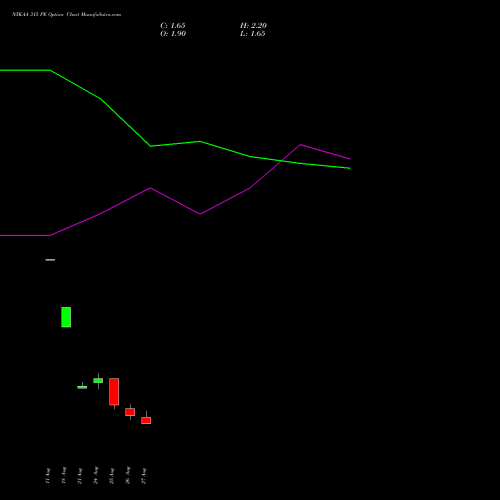Click the 11 Aug date axis label
Viewport: 500px width, 500px height.
[48, 476]
